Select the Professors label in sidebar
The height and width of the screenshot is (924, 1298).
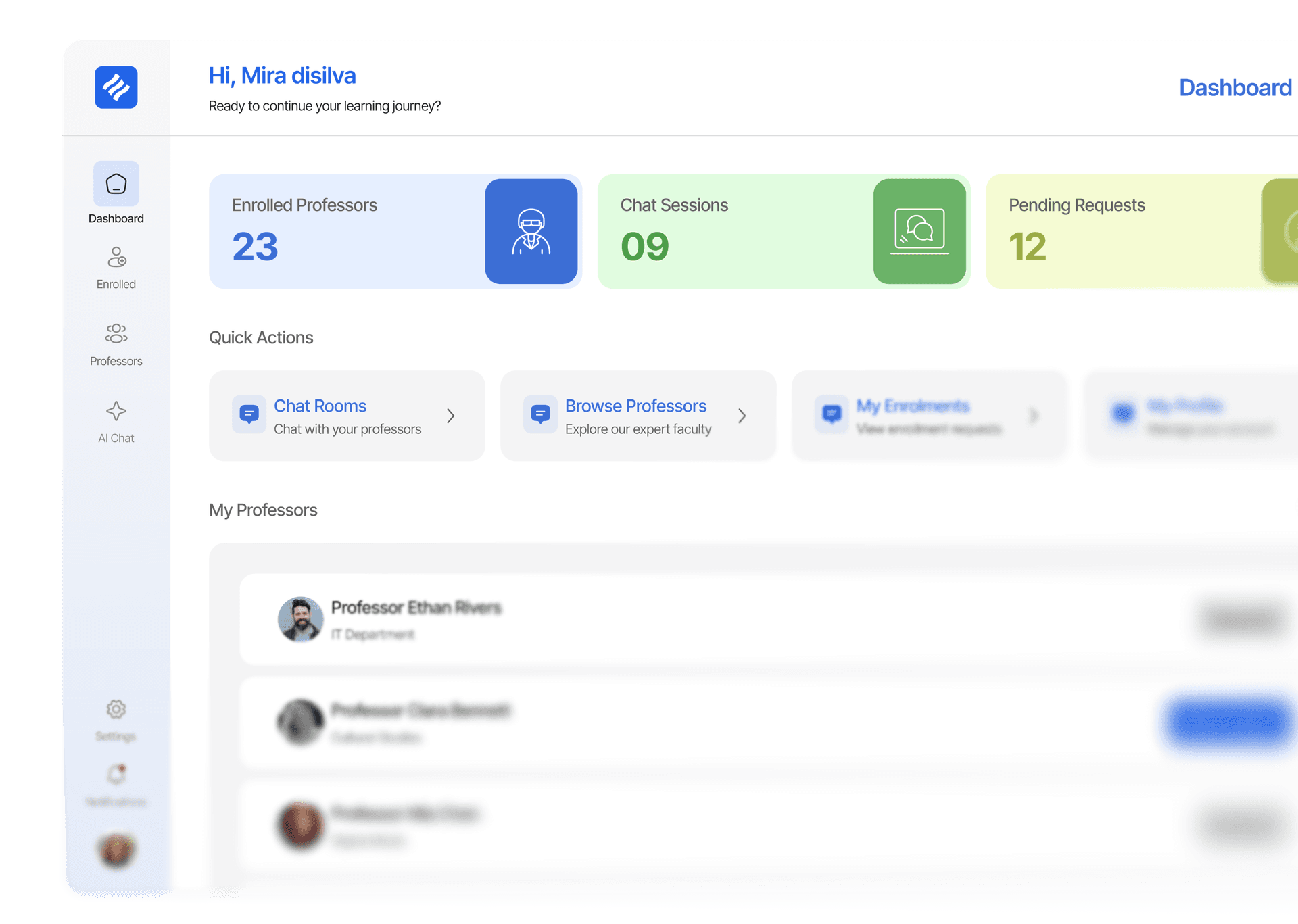(x=116, y=361)
